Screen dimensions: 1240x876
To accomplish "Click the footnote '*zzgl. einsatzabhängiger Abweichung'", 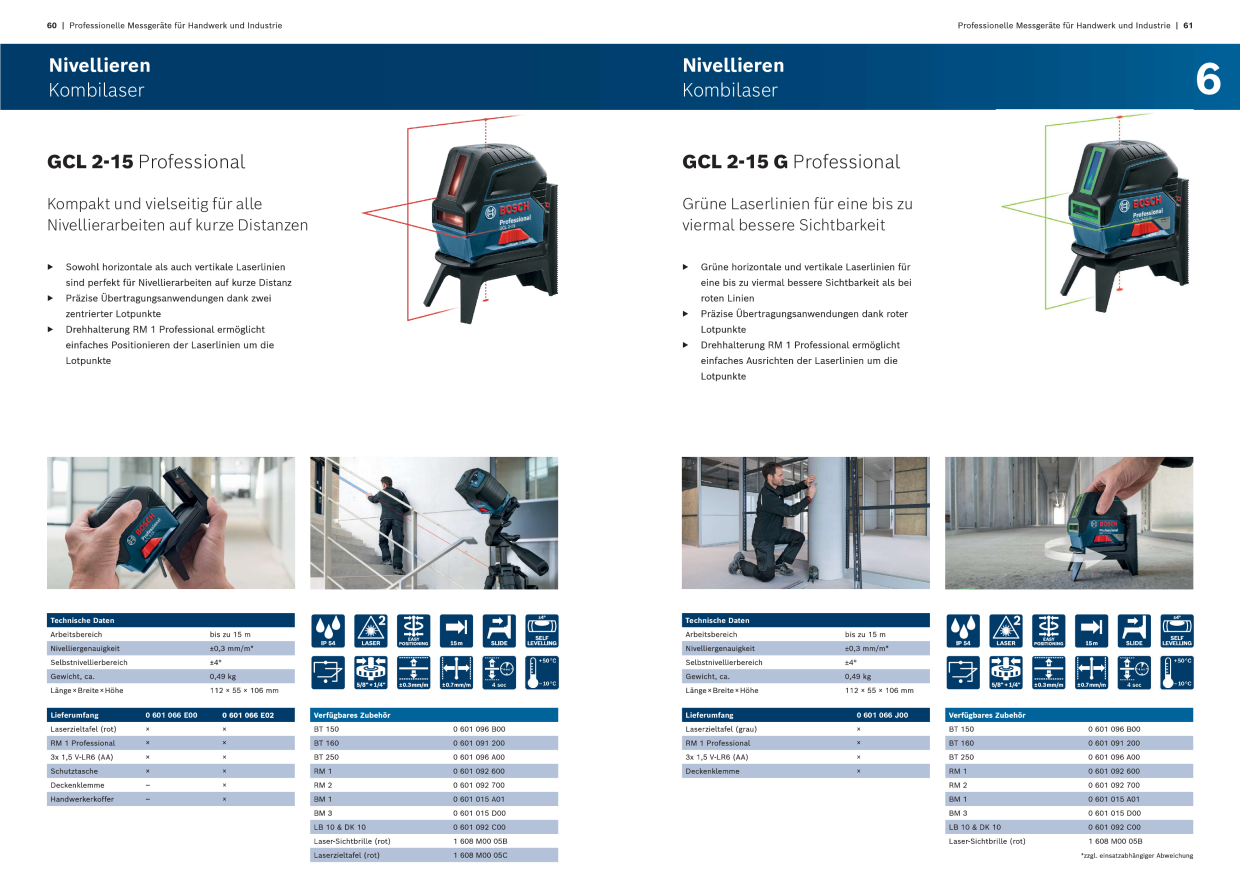I will coord(1136,855).
